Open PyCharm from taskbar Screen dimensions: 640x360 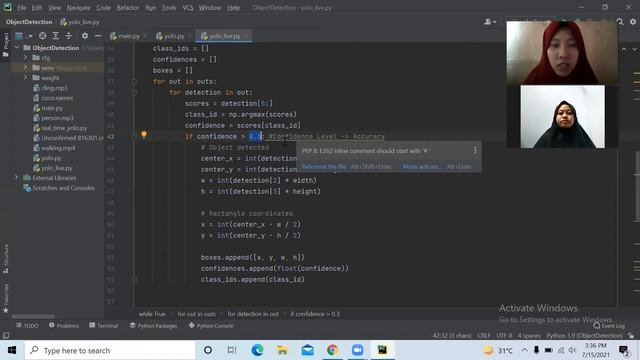[382, 350]
